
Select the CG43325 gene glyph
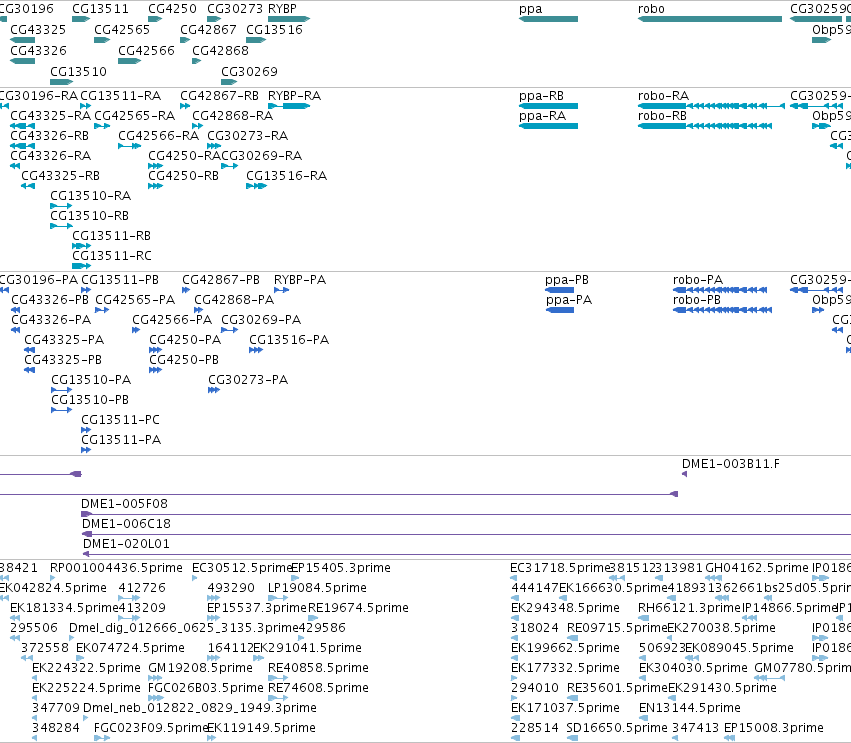(22, 40)
